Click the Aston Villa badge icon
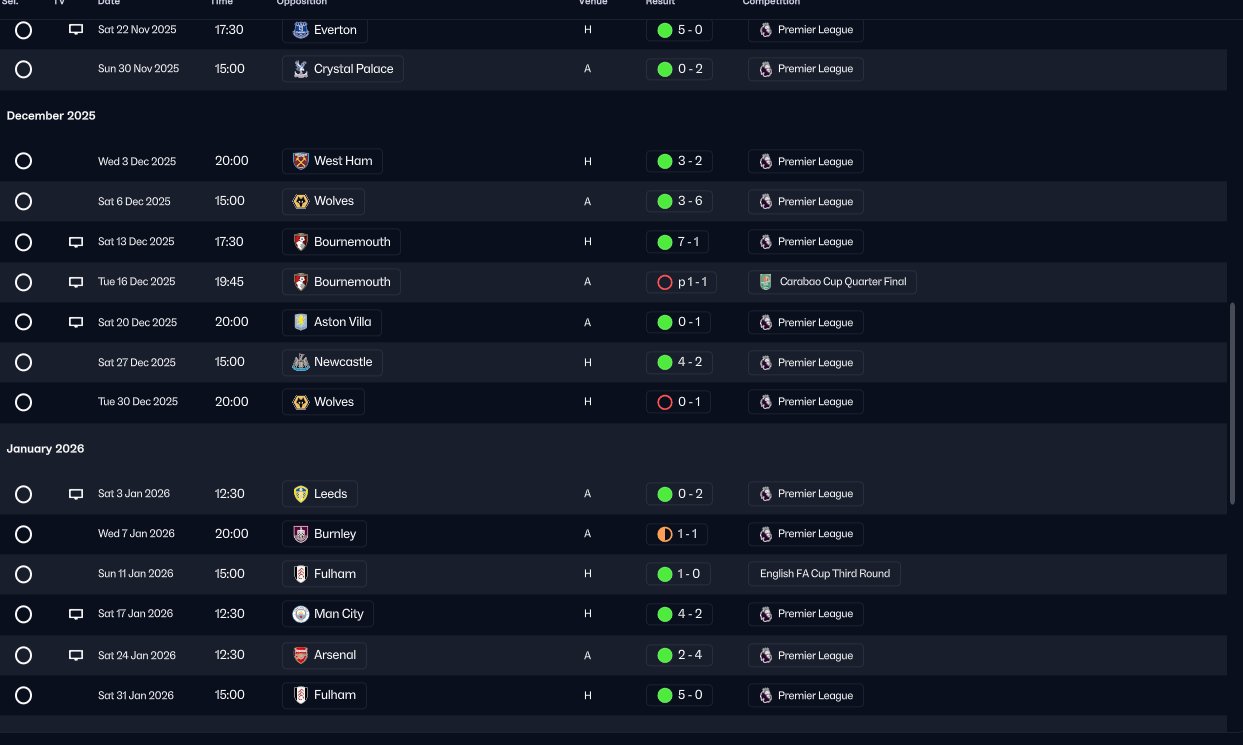Screen dimensions: 1243x745 pyautogui.click(x=301, y=322)
